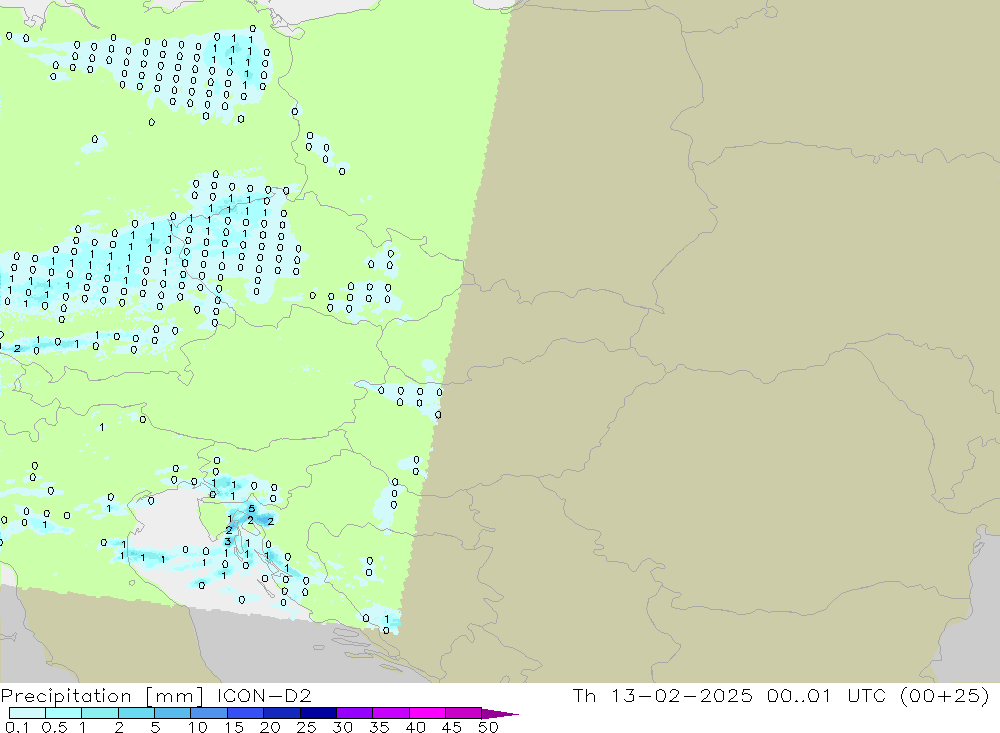
Task: Click the weekday abbreviation 'Th'
Action: click(584, 695)
